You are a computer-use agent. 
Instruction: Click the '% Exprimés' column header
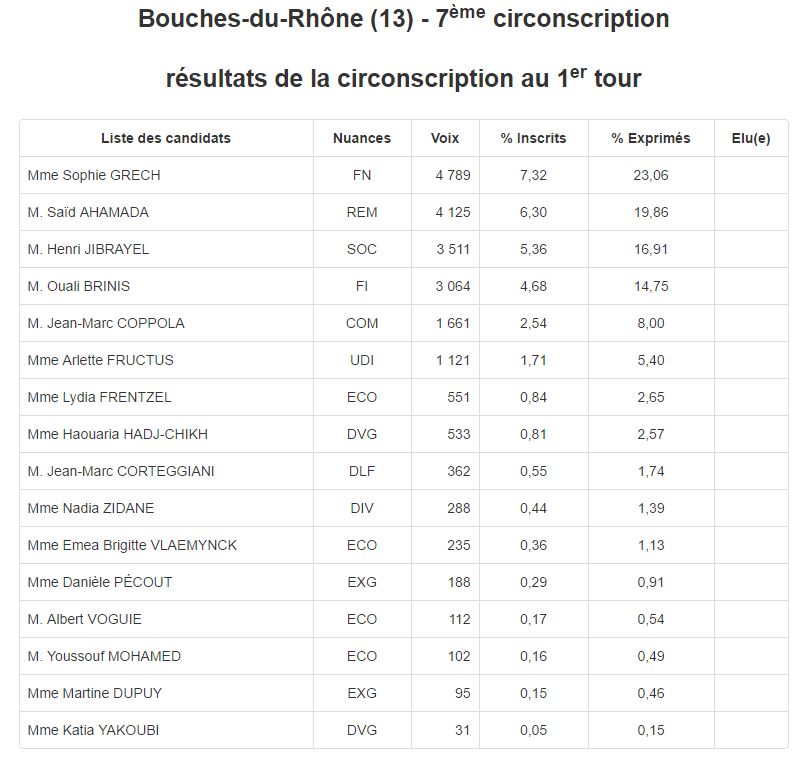tap(651, 138)
